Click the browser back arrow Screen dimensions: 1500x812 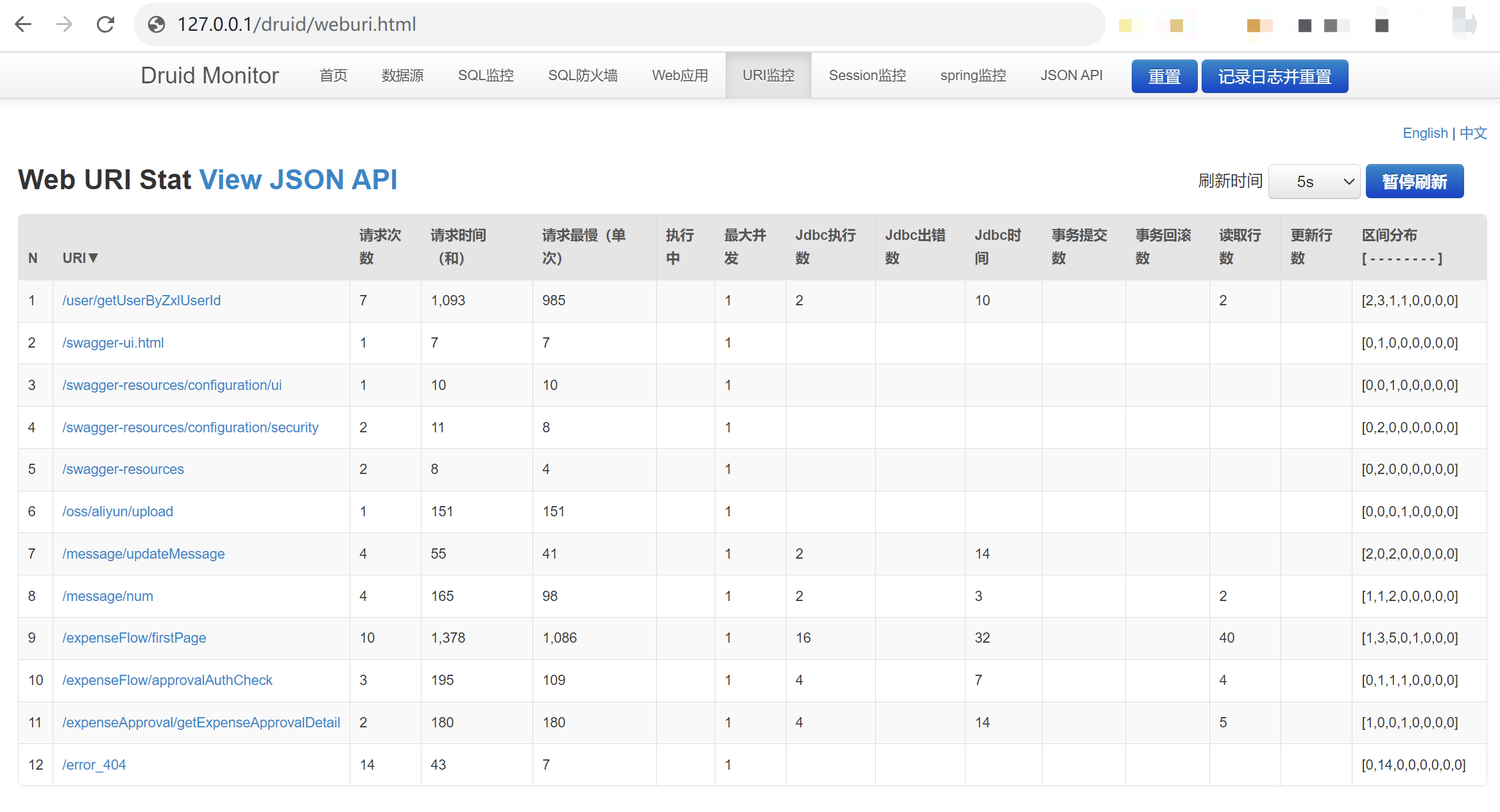[23, 24]
